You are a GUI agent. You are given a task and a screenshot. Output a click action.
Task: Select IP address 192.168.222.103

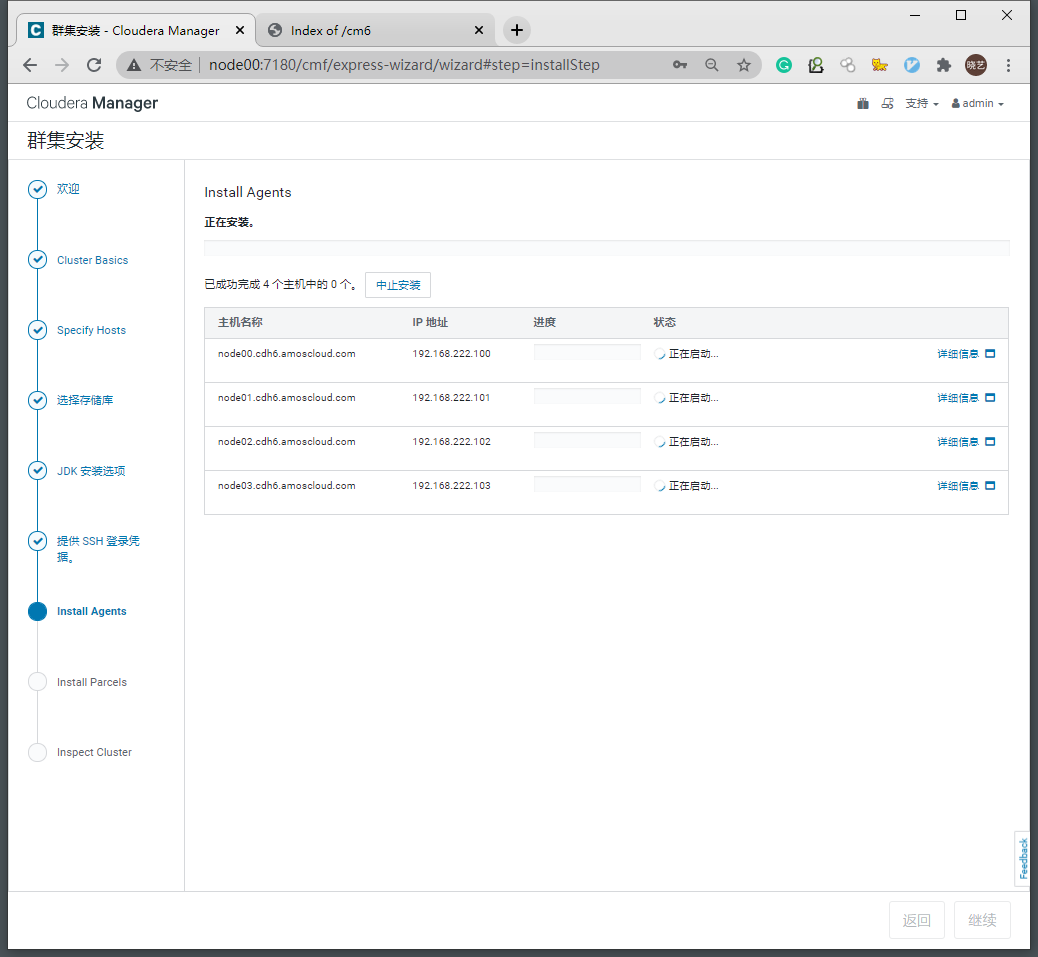tap(451, 485)
